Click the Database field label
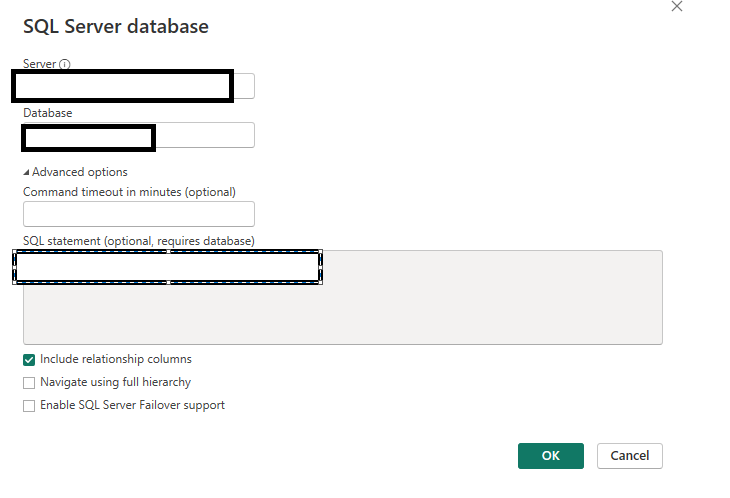730x498 pixels. coord(47,113)
